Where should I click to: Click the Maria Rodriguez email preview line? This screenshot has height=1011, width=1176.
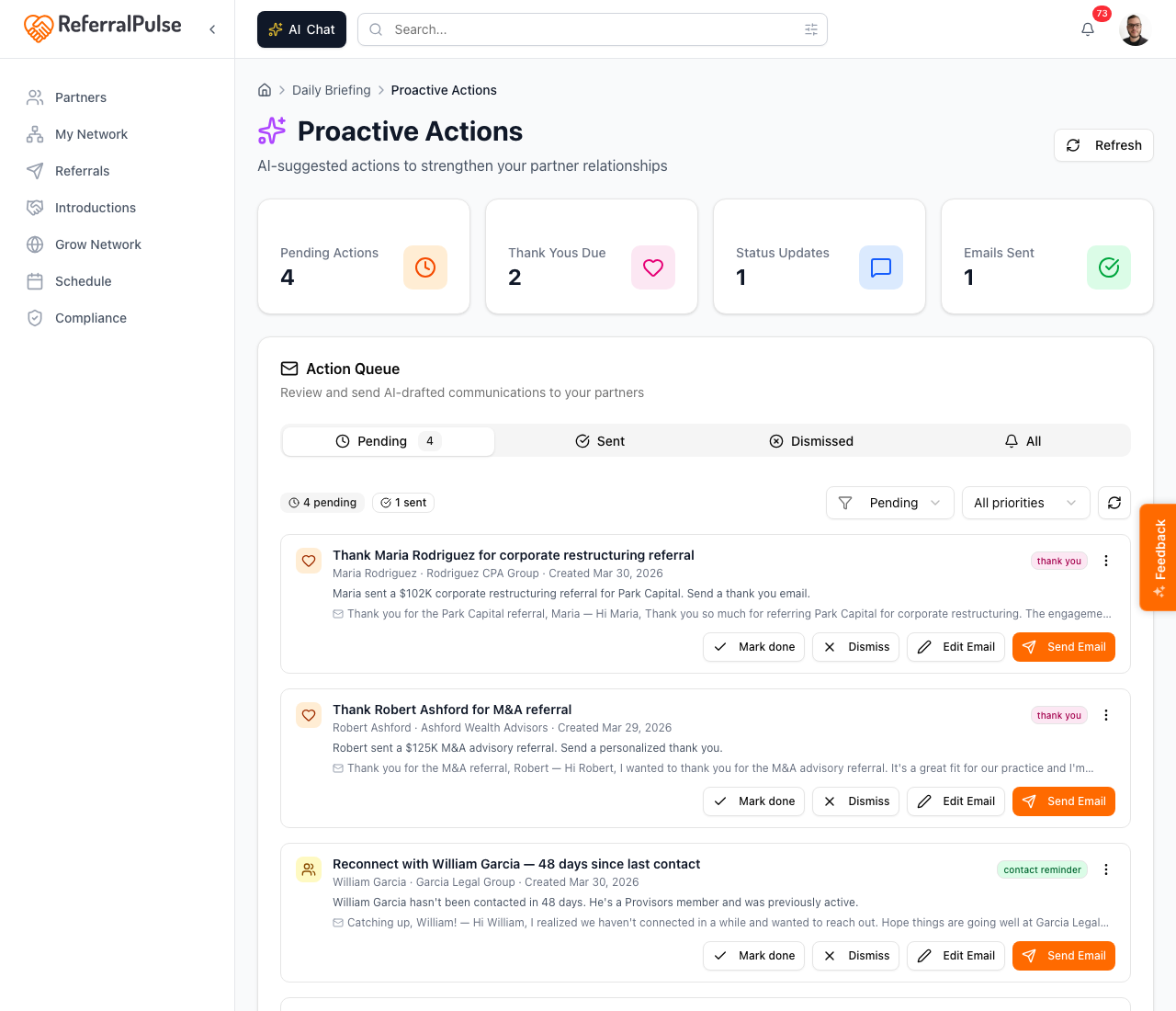coord(722,614)
